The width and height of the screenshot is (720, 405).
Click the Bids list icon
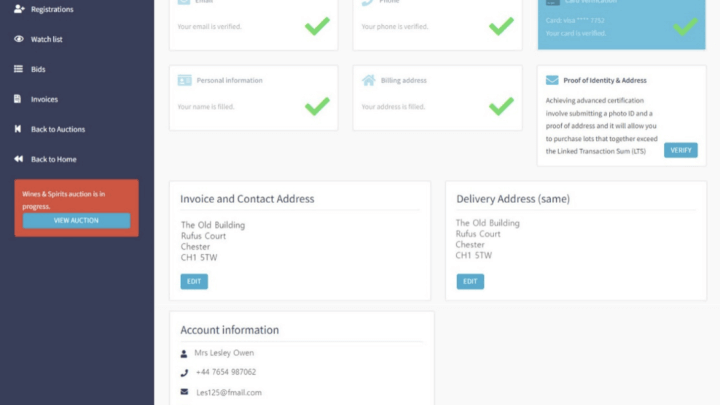click(x=19, y=69)
